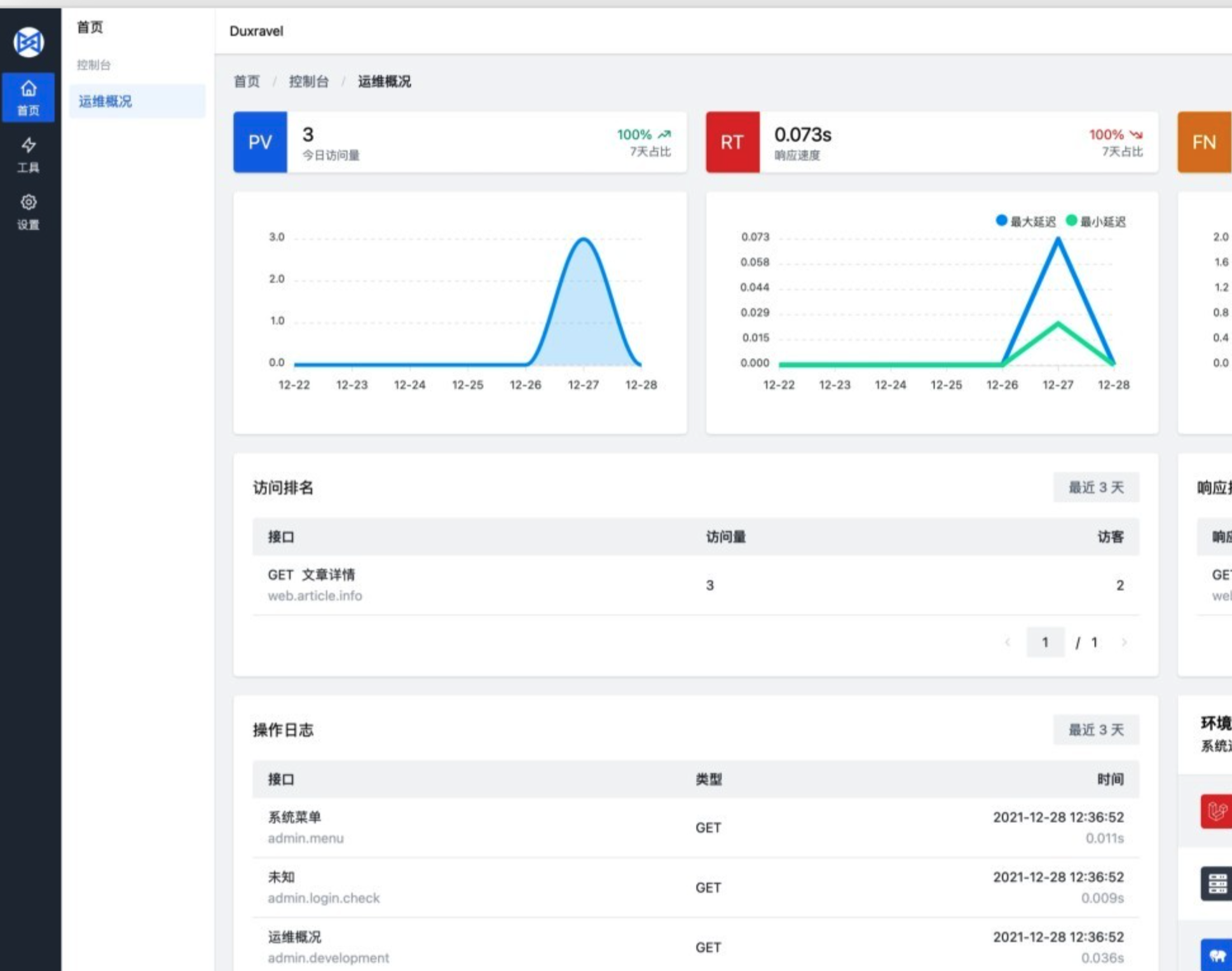Click the 控制台 menu group label
This screenshot has width=1232, height=971.
(x=93, y=65)
